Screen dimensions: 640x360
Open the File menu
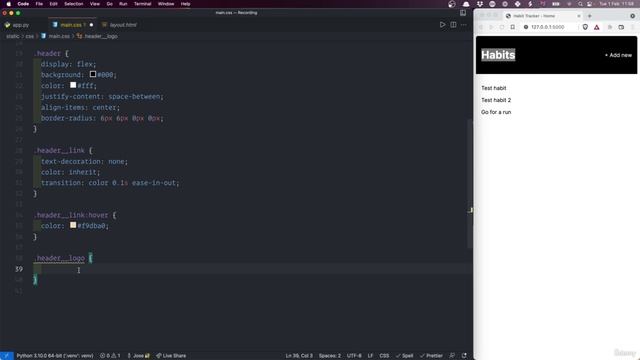click(x=39, y=4)
